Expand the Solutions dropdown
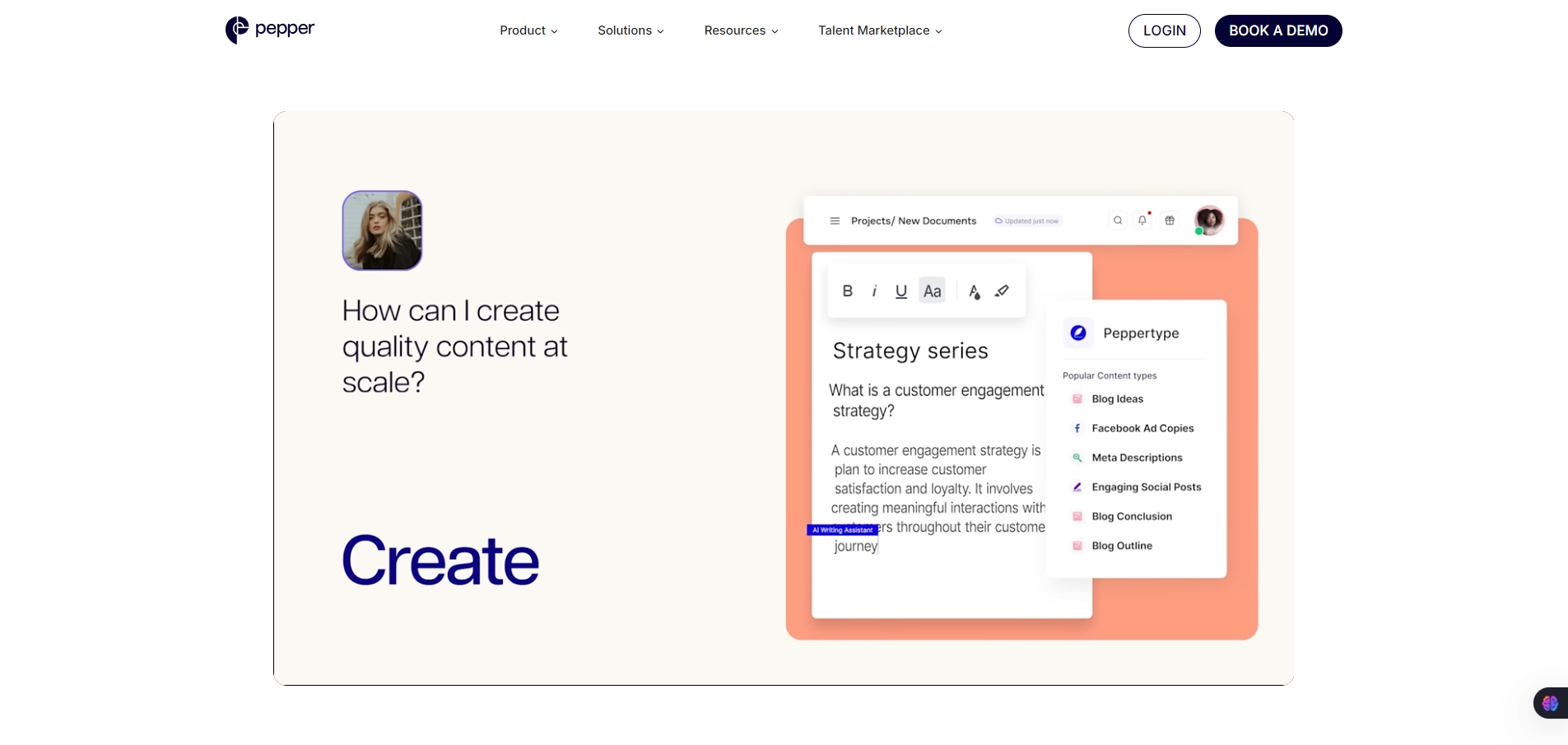The width and height of the screenshot is (1568, 745). 630,30
